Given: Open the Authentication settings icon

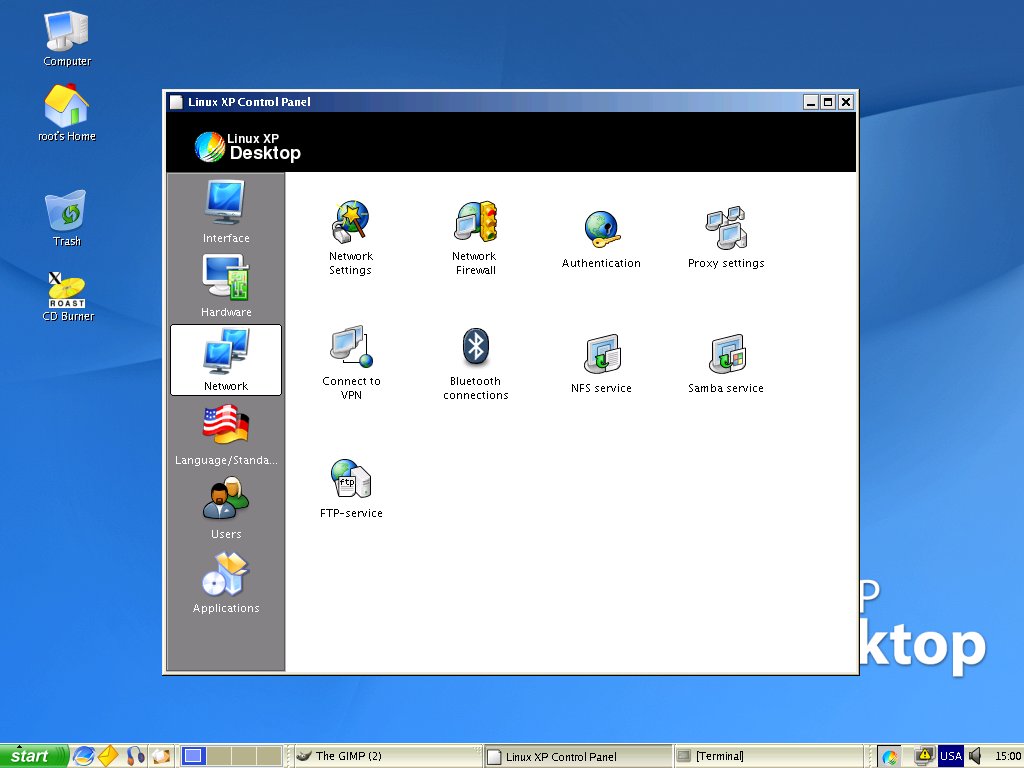Looking at the screenshot, I should click(x=601, y=239).
